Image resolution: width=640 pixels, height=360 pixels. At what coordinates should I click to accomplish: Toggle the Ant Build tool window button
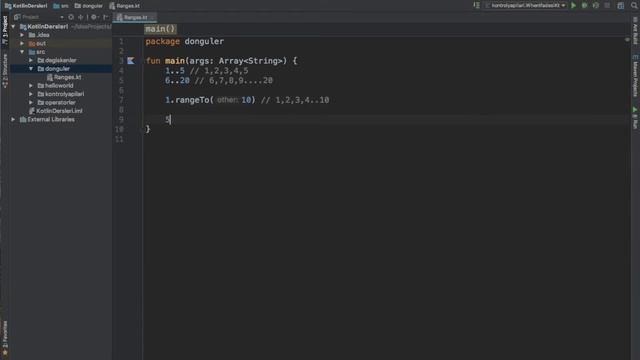635,31
